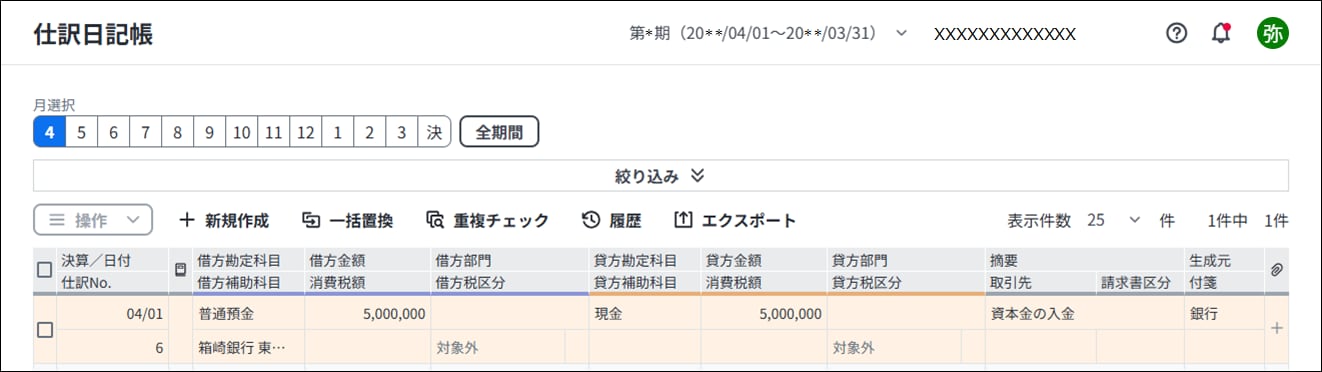Open the 操作 dropdown menu
This screenshot has width=1322, height=372.
point(93,220)
